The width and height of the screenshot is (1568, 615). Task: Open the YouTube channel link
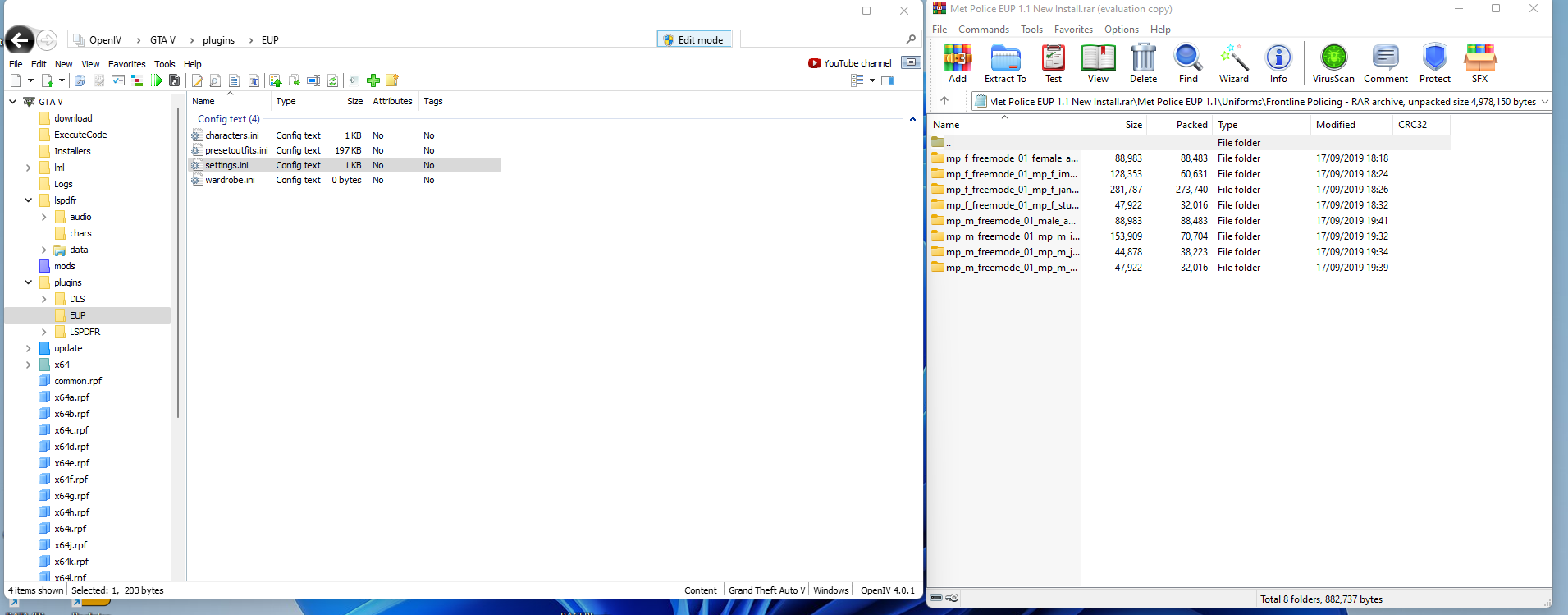(850, 63)
